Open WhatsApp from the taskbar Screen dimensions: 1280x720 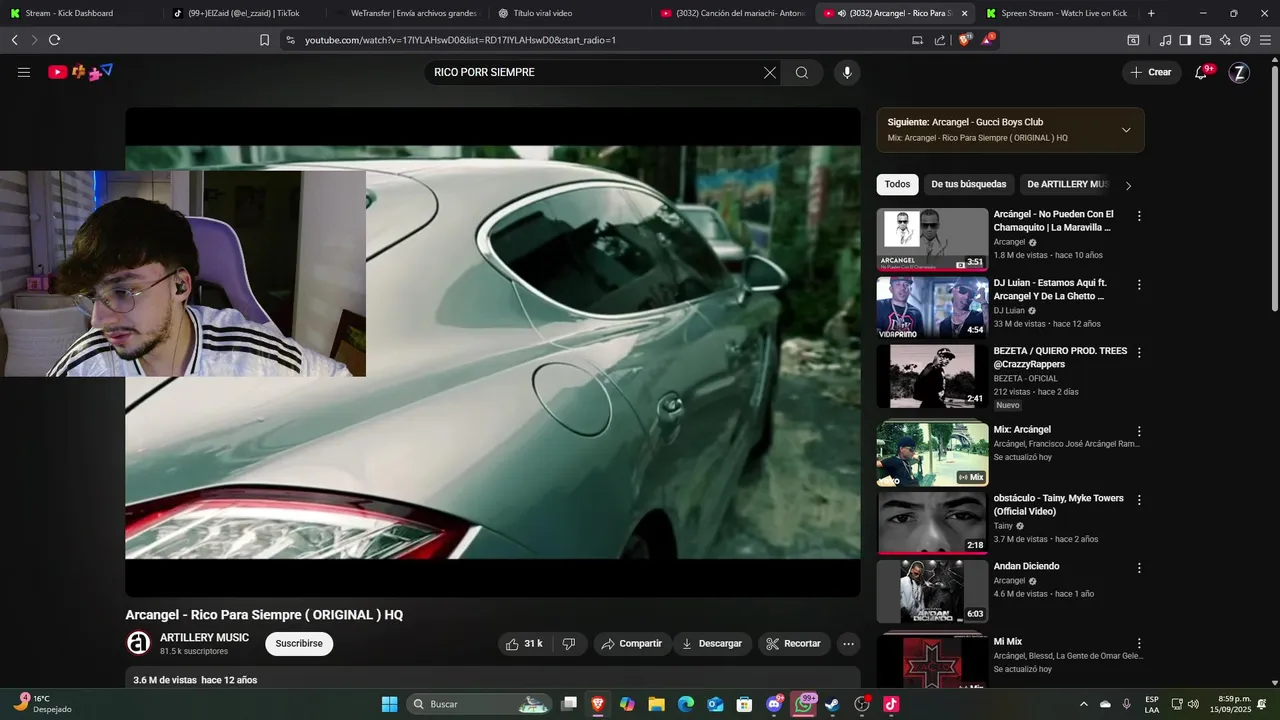pyautogui.click(x=804, y=704)
